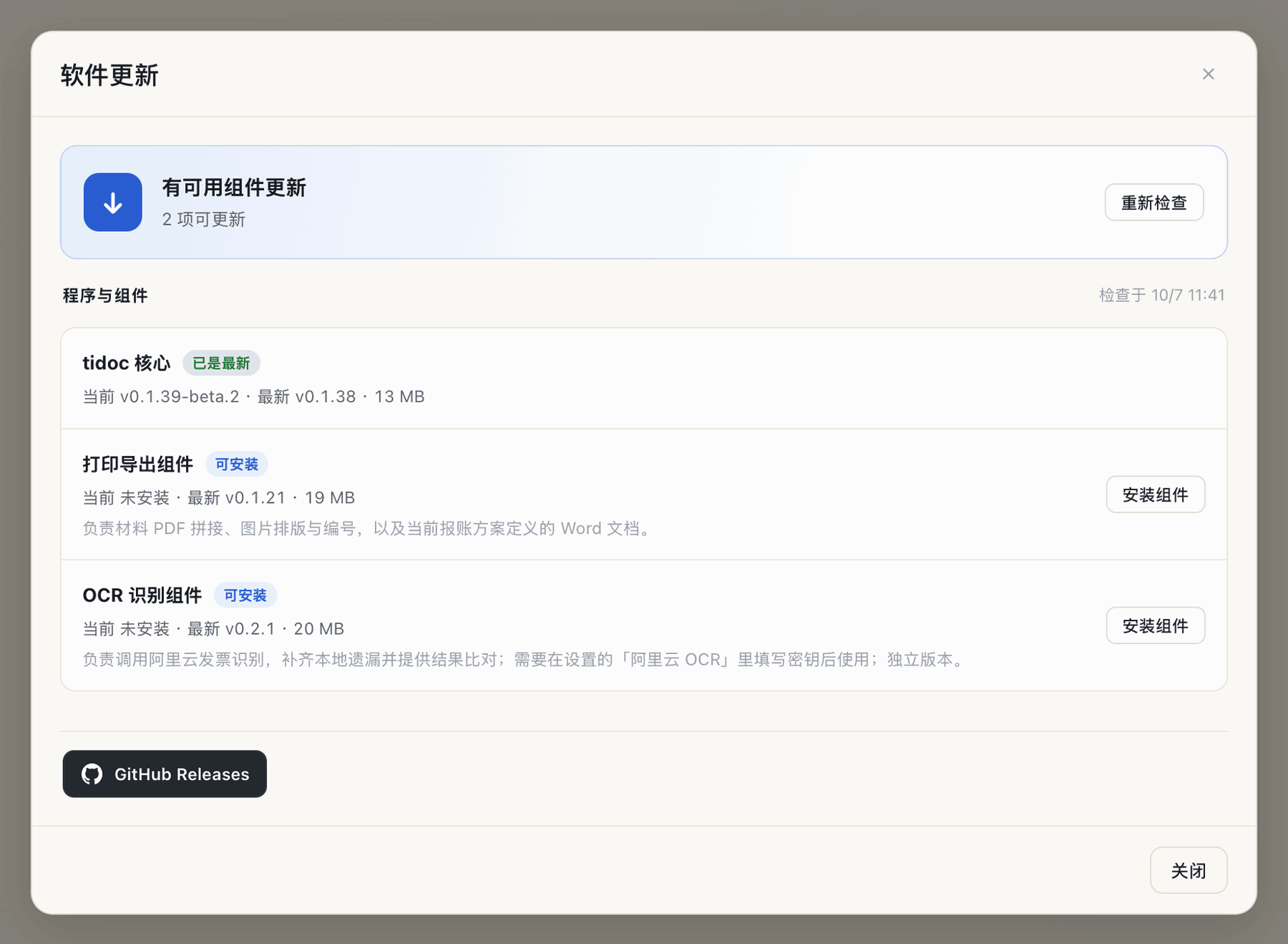1288x944 pixels.
Task: Click the 已是最新 status badge
Action: [x=221, y=363]
